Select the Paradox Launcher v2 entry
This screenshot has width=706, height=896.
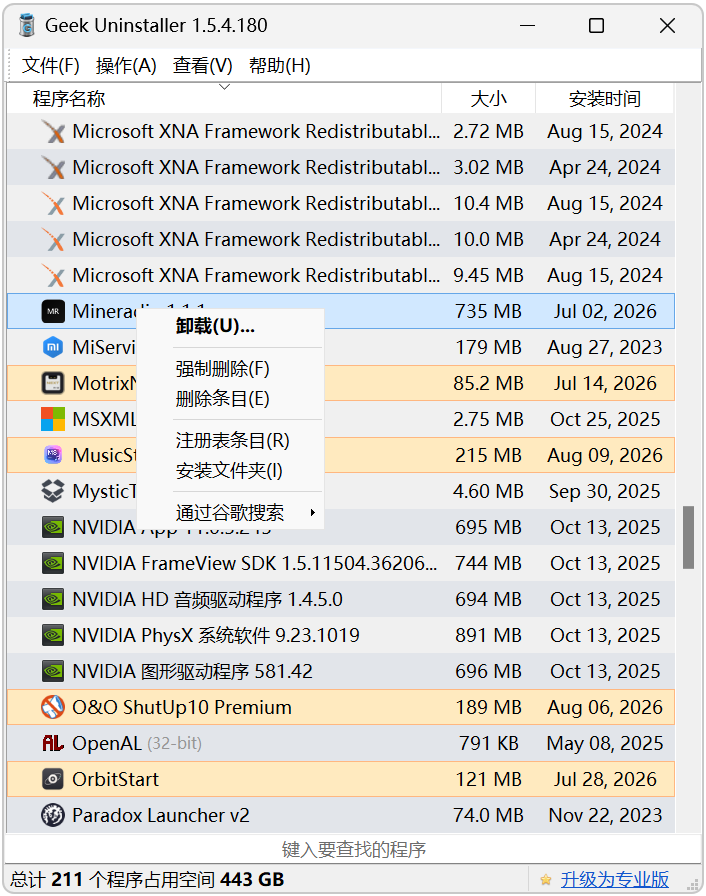pos(161,815)
